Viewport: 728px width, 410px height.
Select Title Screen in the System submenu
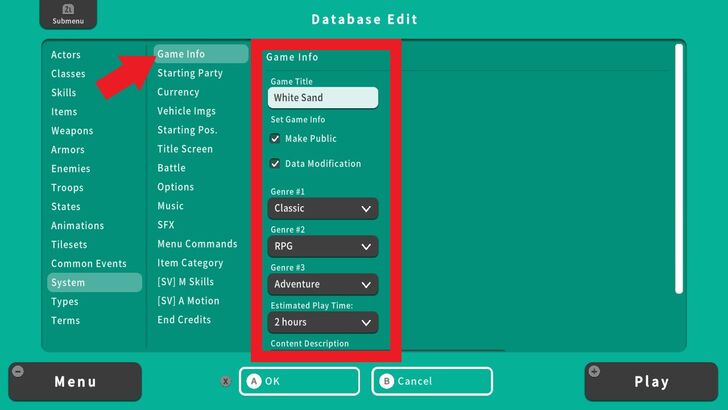[x=185, y=149]
